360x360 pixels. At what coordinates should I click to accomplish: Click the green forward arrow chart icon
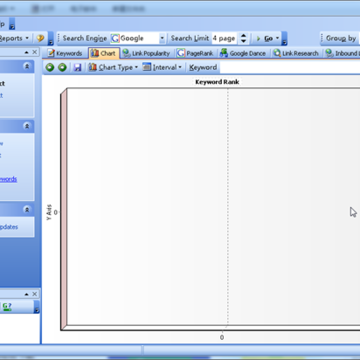pos(62,68)
